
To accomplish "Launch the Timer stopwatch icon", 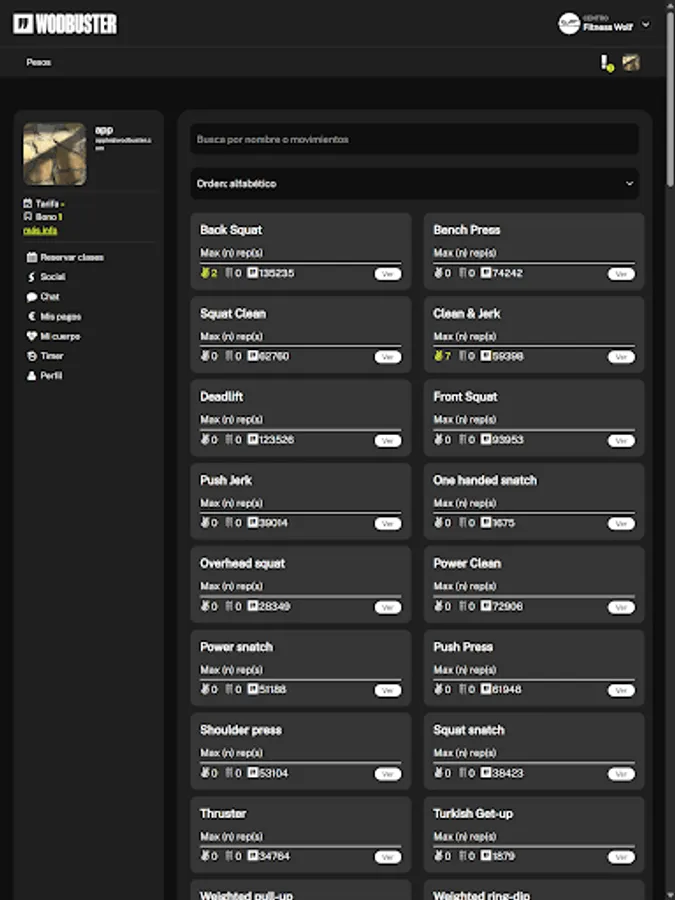I will click(x=31, y=356).
